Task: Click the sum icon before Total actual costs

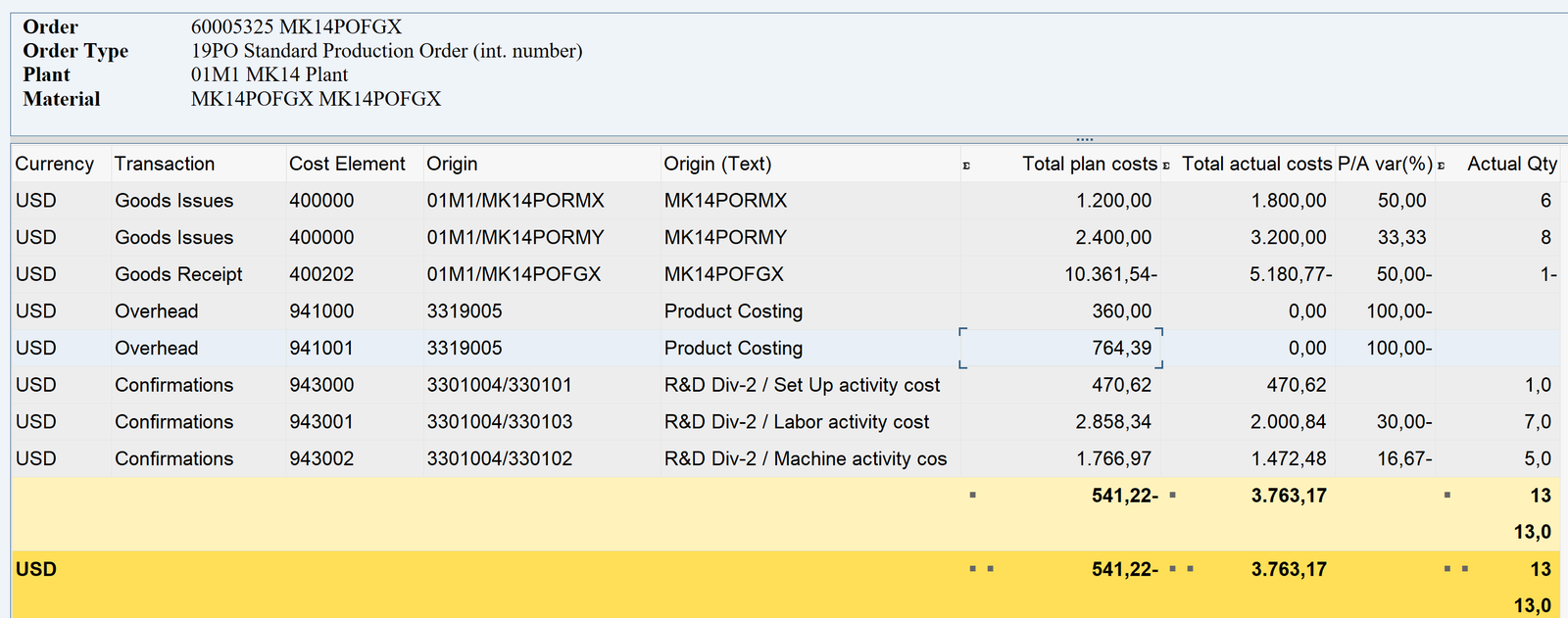Action: pyautogui.click(x=1166, y=166)
